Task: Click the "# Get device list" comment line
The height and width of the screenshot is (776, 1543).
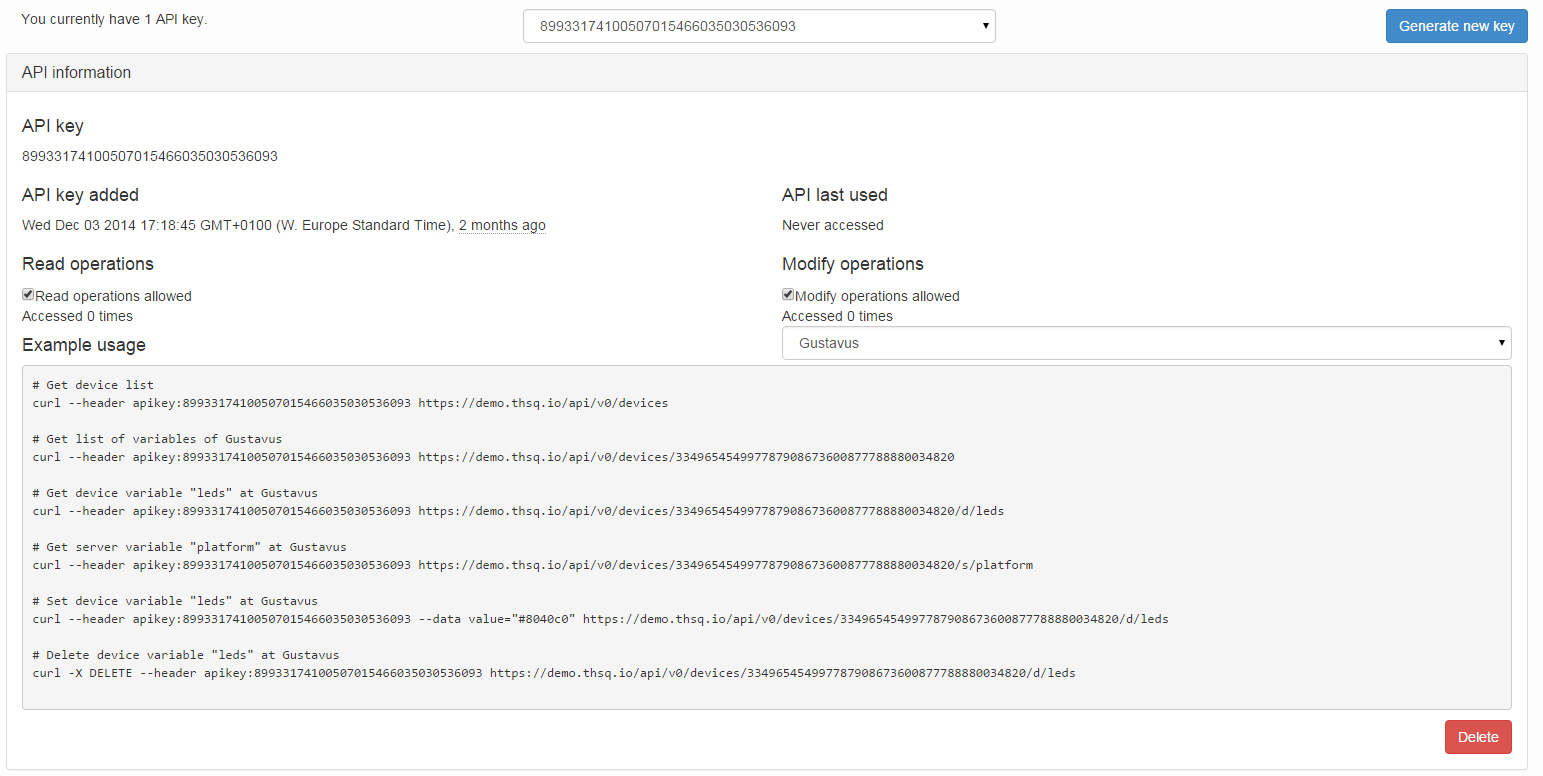Action: tap(93, 385)
